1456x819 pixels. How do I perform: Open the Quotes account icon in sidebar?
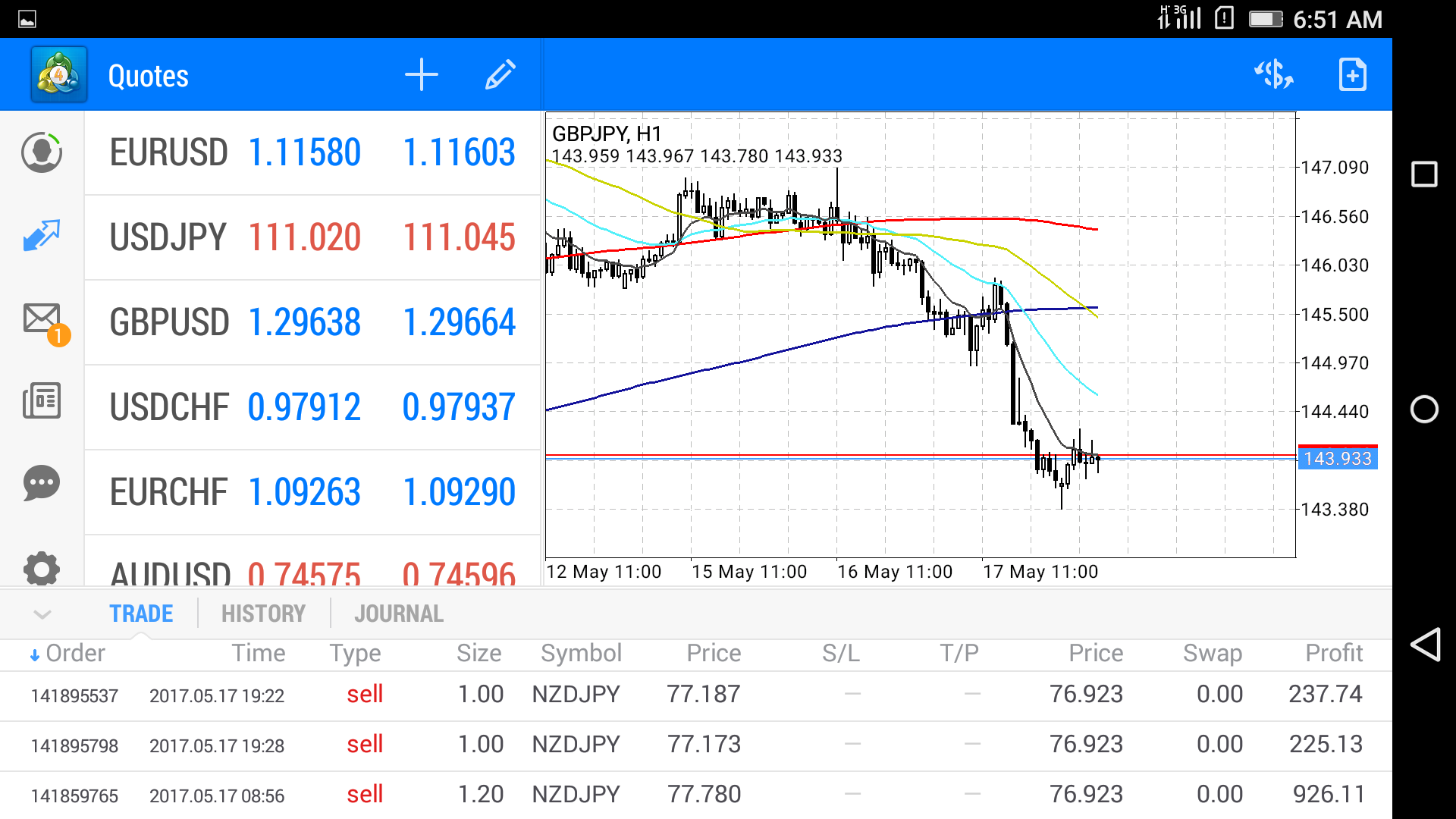42,152
